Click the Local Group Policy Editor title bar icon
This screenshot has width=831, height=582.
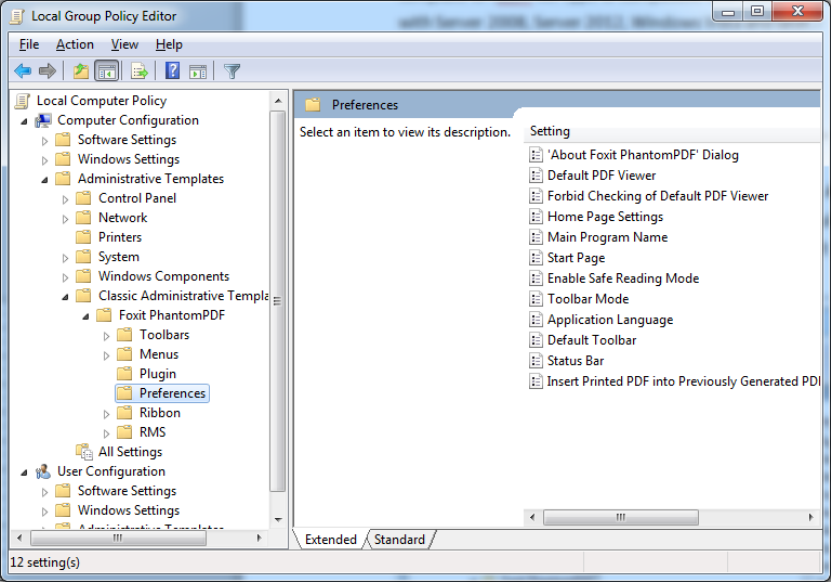coord(17,16)
